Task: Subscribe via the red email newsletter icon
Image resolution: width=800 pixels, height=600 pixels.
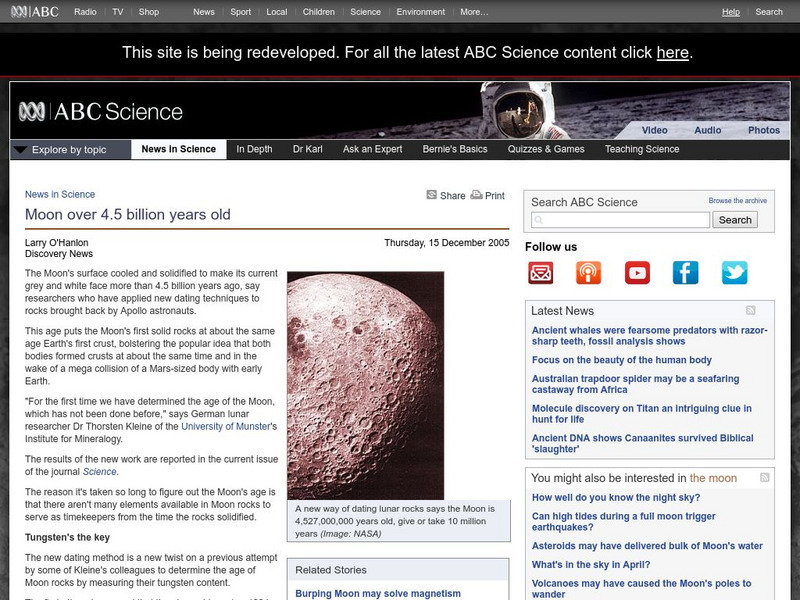Action: (540, 272)
